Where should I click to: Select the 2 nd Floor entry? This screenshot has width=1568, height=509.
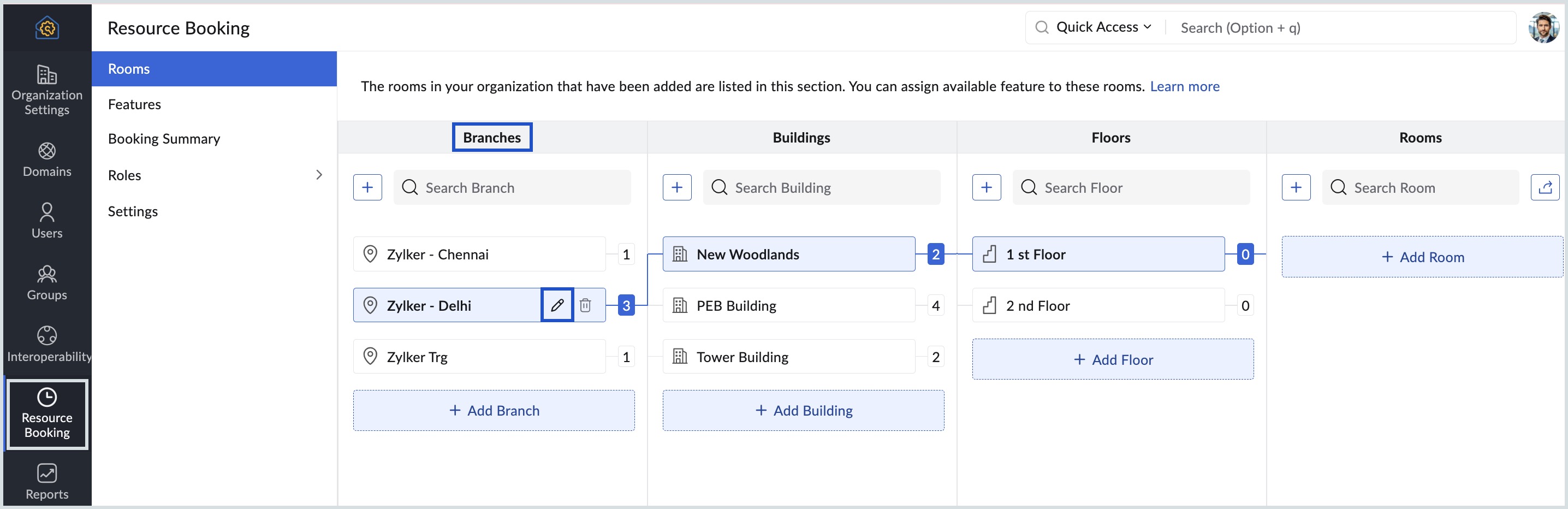(1097, 306)
